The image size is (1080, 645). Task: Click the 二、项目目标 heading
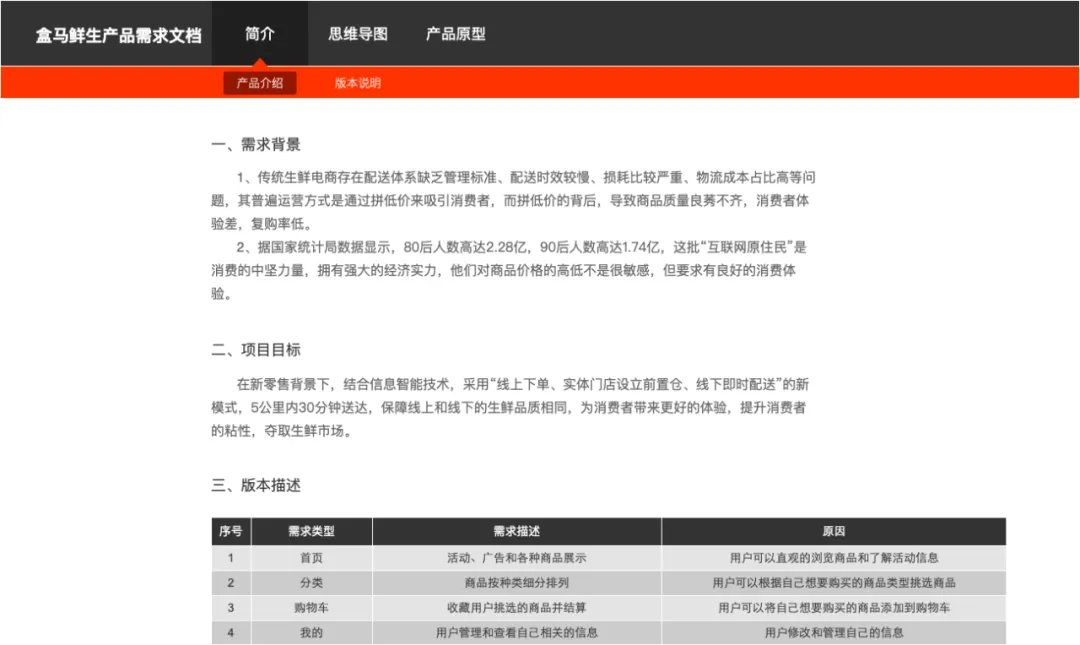click(x=256, y=349)
